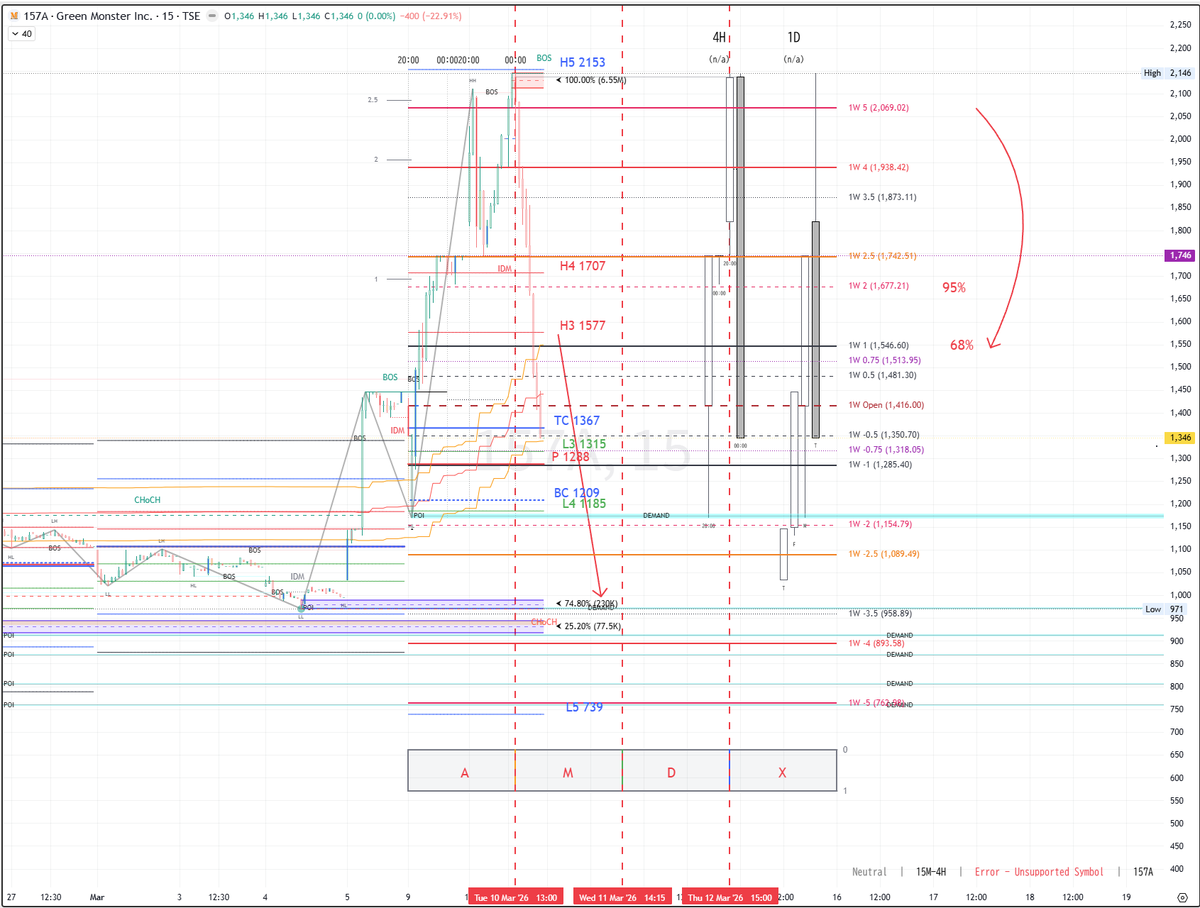Click the yellow 1,346 last price tag
Image resolution: width=1200 pixels, height=908 pixels.
tap(1179, 438)
